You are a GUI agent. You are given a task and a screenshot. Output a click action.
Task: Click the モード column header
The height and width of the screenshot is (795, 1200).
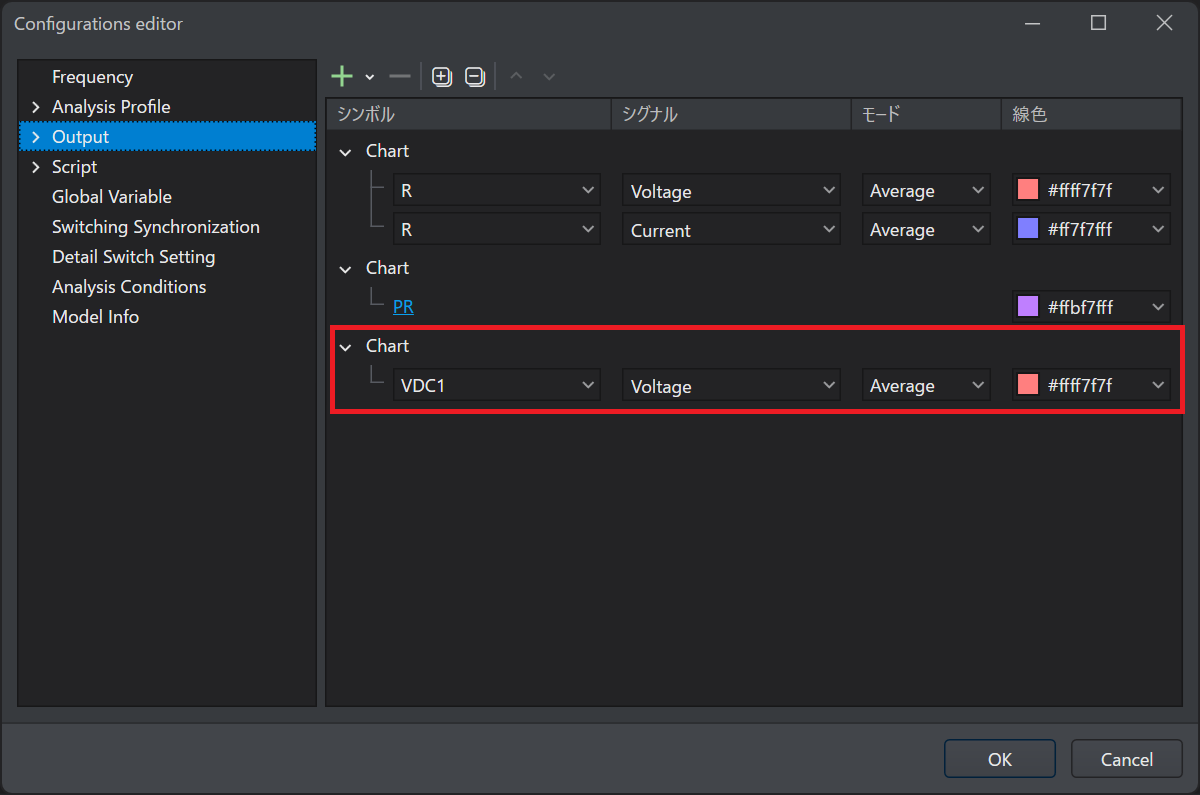point(926,114)
